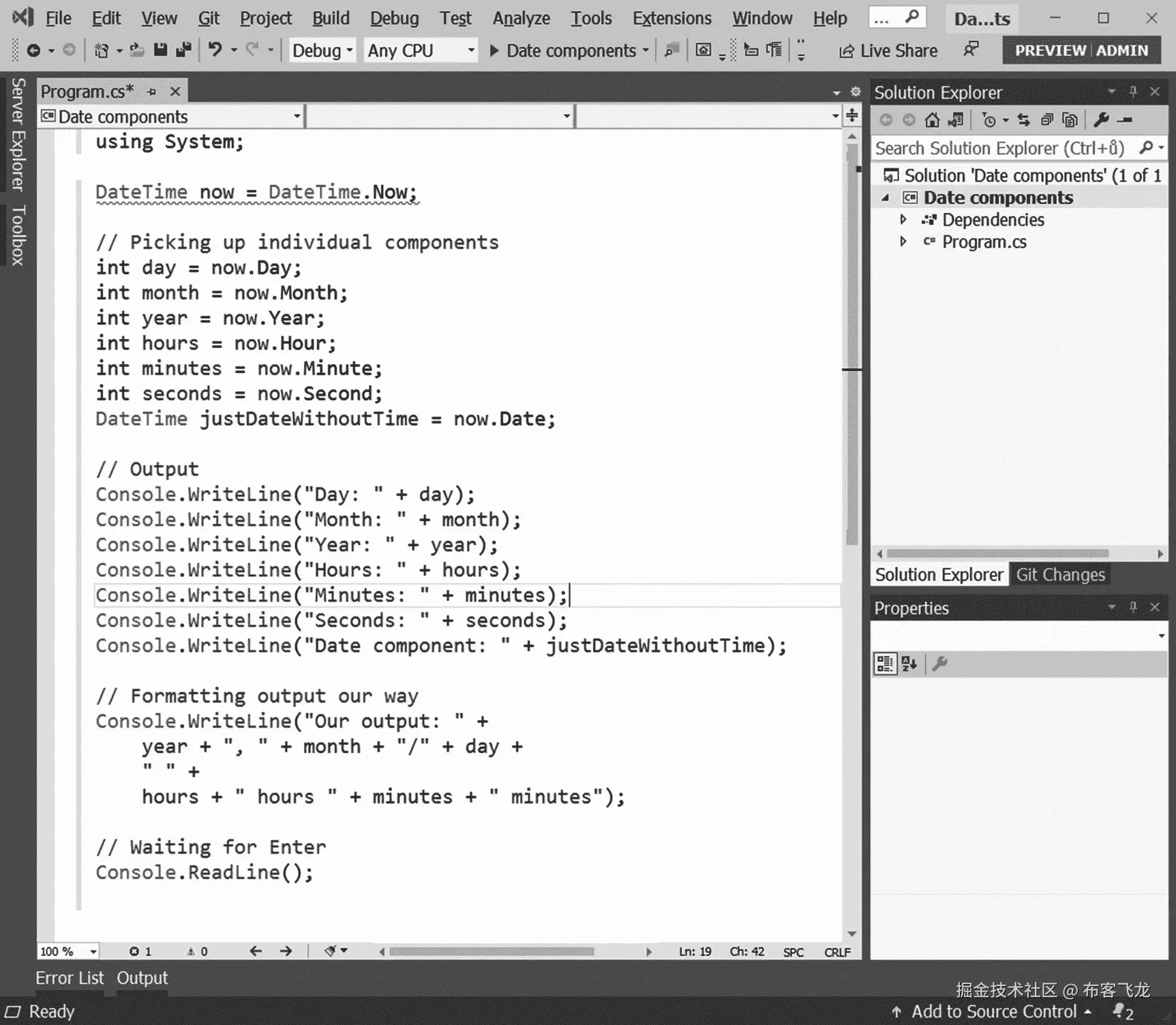Expand the Dependencies node
This screenshot has width=1176, height=1025.
903,220
